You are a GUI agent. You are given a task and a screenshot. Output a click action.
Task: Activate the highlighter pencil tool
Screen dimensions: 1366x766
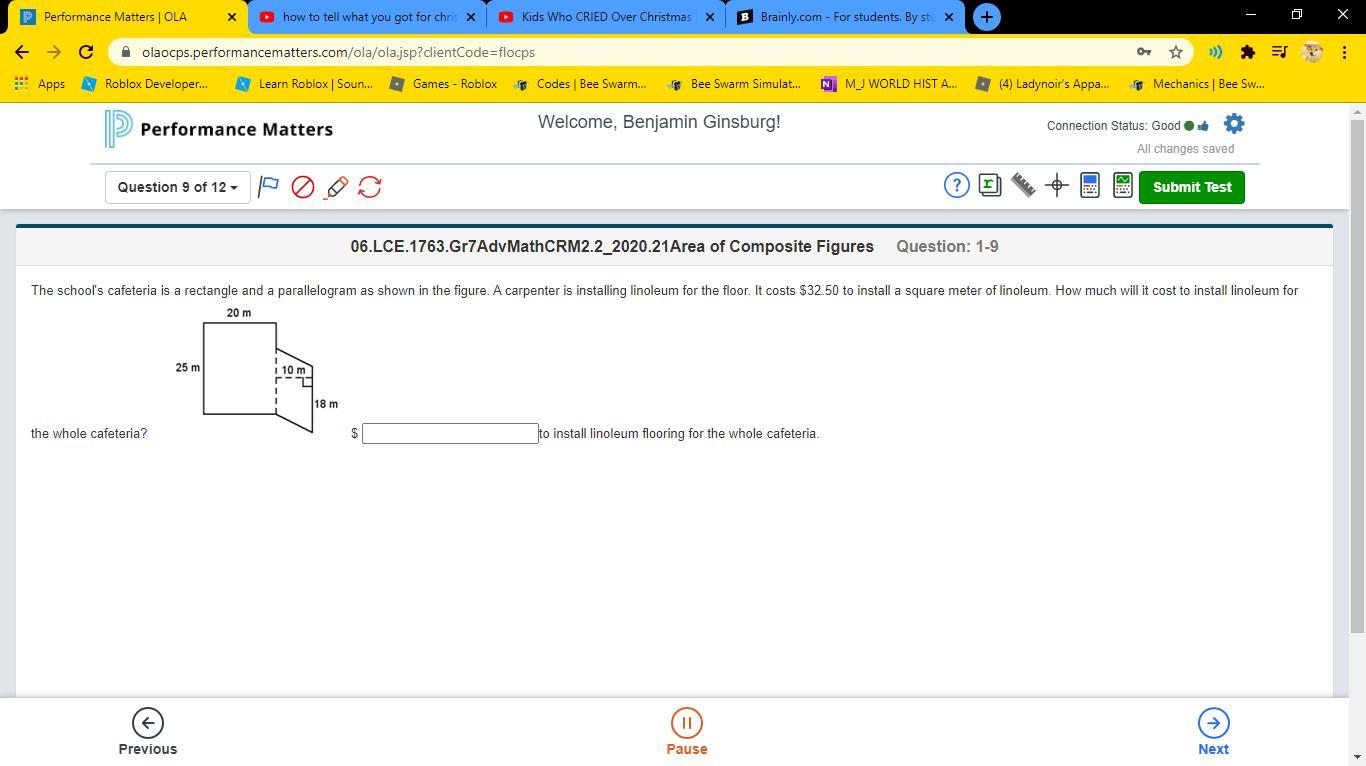(x=336, y=187)
